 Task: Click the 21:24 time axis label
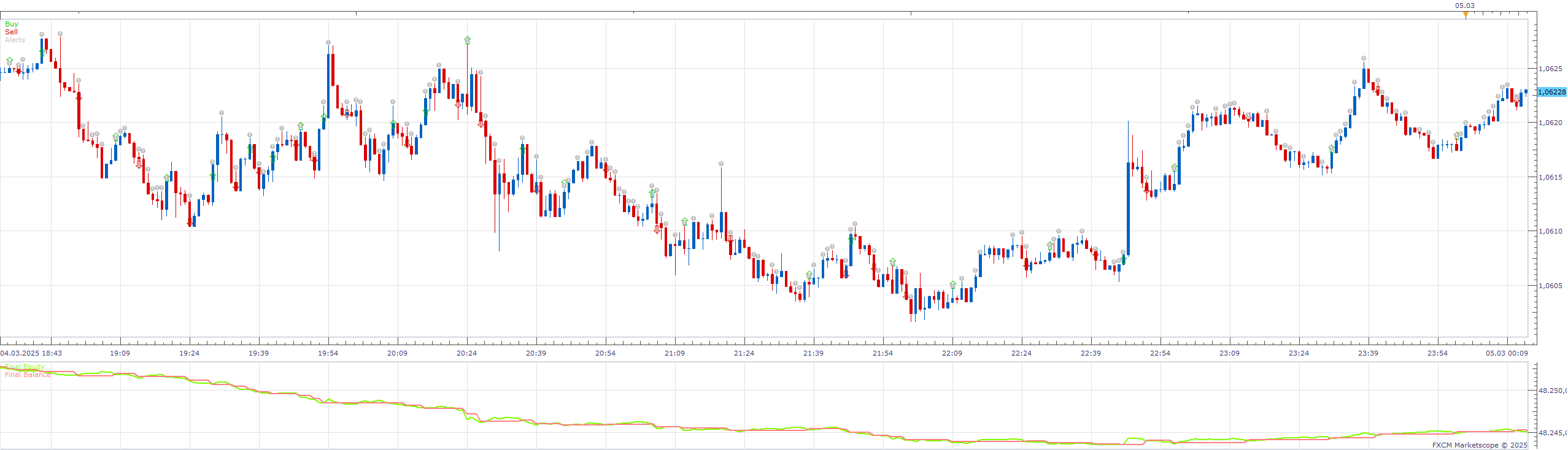tap(744, 353)
